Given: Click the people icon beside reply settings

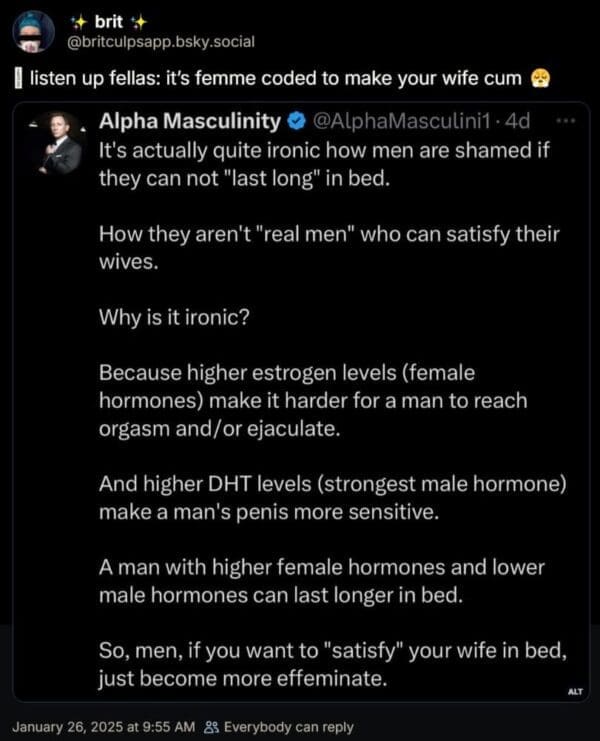Looking at the screenshot, I should pyautogui.click(x=210, y=725).
